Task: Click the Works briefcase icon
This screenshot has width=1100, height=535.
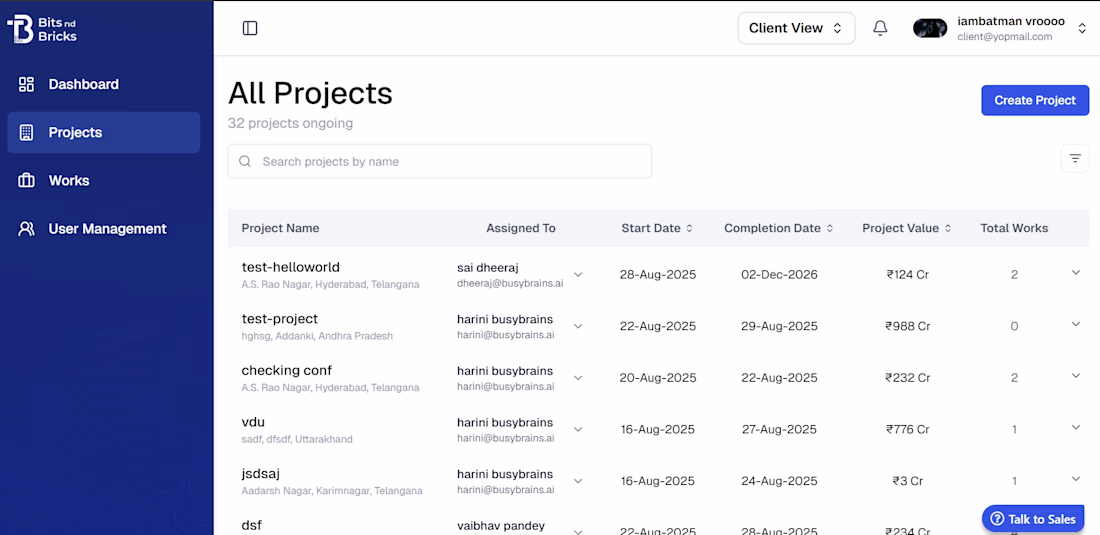Action: tap(26, 180)
